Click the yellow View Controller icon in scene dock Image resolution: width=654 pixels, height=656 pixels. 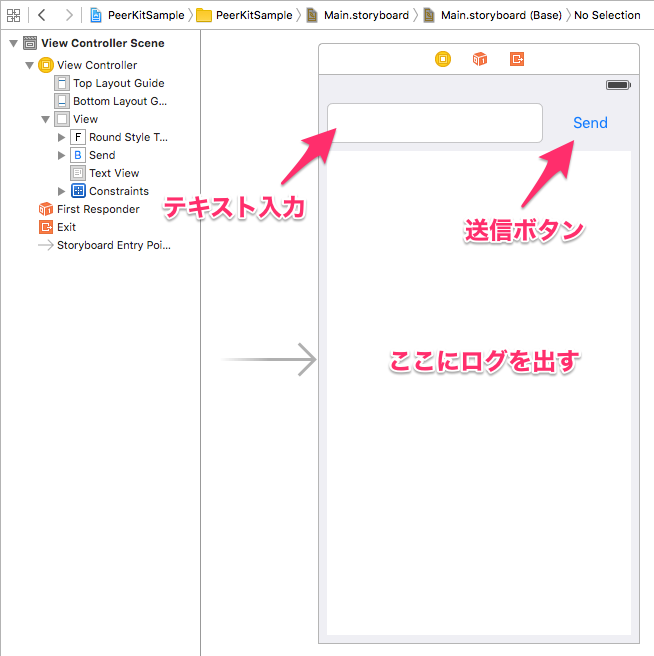click(x=443, y=59)
